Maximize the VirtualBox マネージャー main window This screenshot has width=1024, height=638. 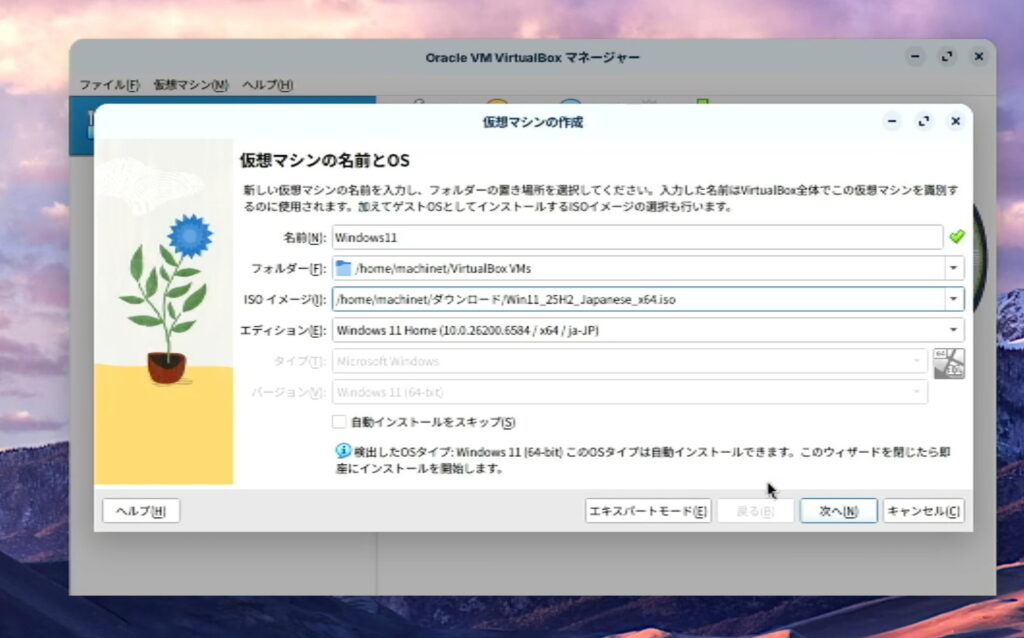[x=946, y=57]
